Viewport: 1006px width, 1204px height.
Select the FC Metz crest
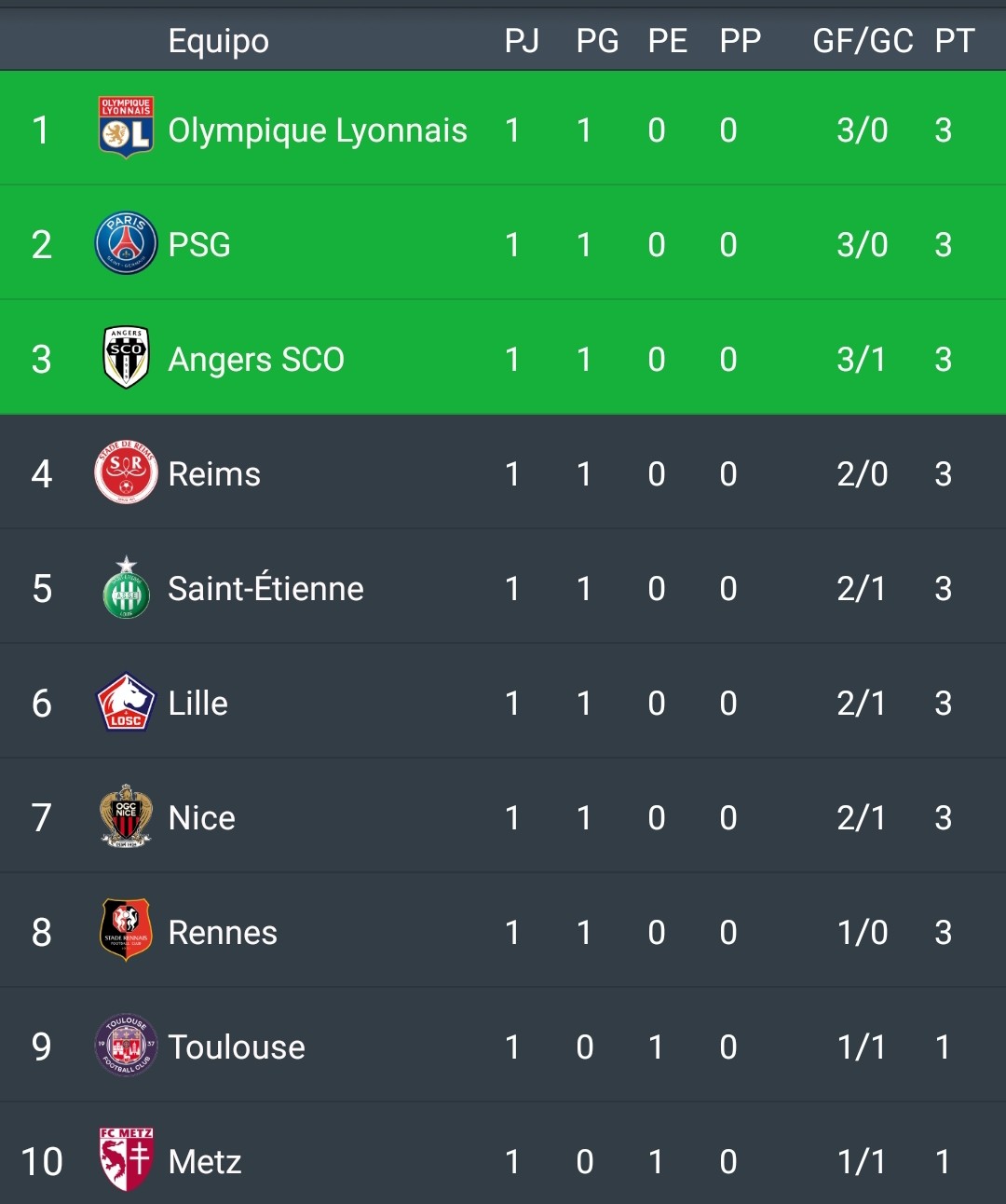[x=126, y=1159]
